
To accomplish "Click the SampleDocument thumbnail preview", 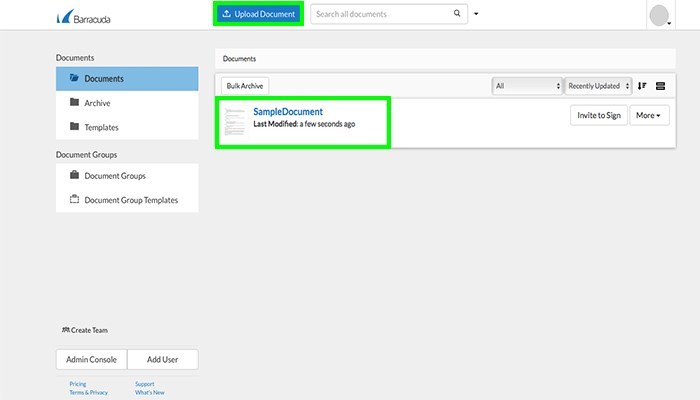I will pos(234,121).
